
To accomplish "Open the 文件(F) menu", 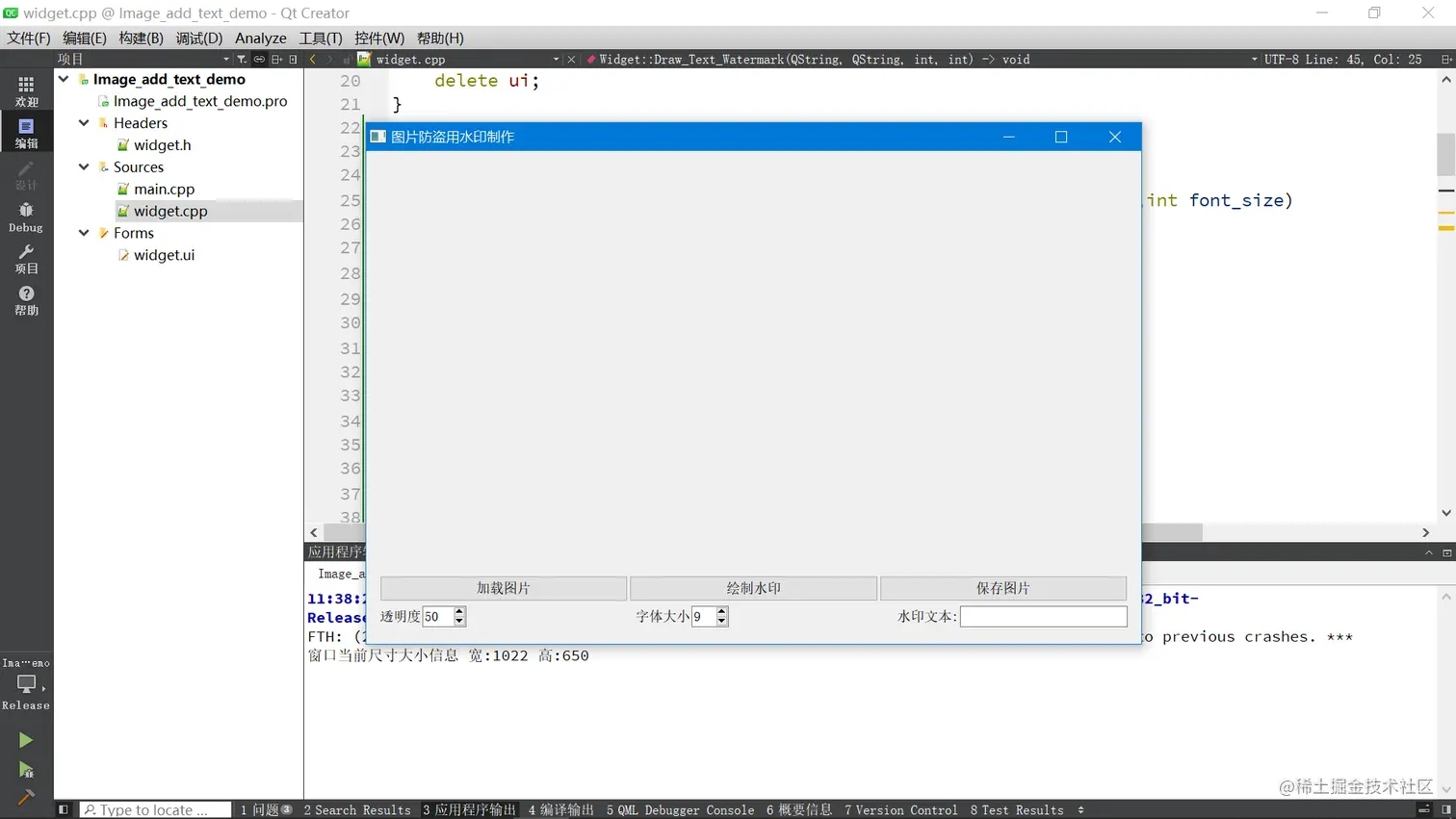I will point(29,38).
